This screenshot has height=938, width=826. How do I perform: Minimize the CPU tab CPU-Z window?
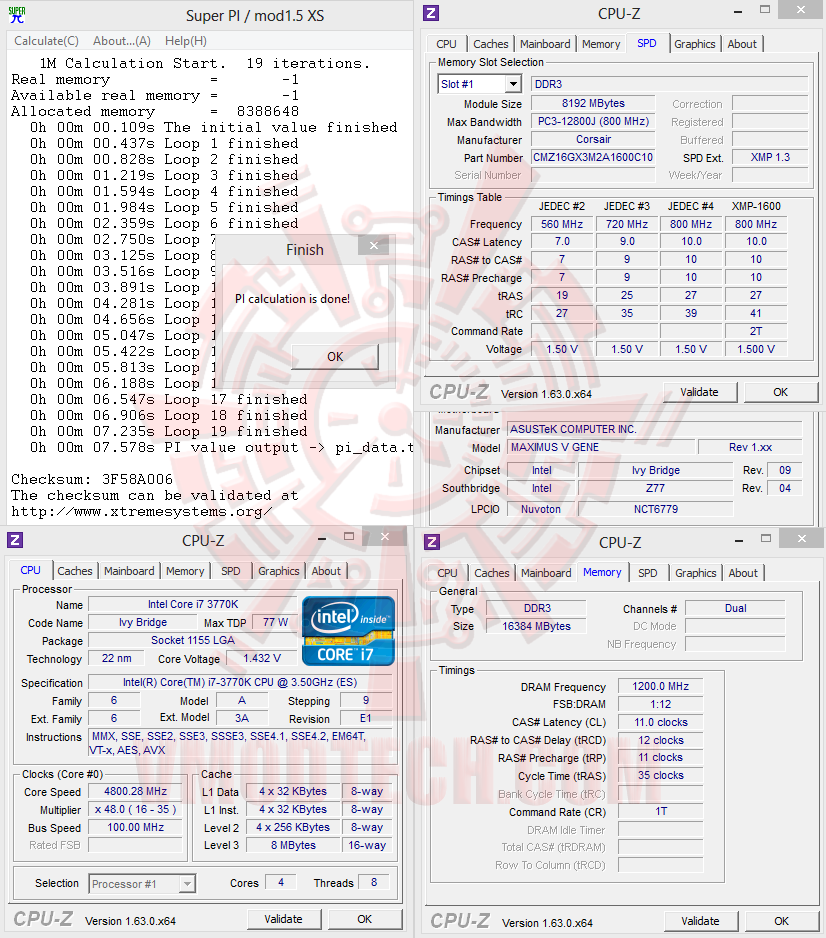pyautogui.click(x=322, y=538)
